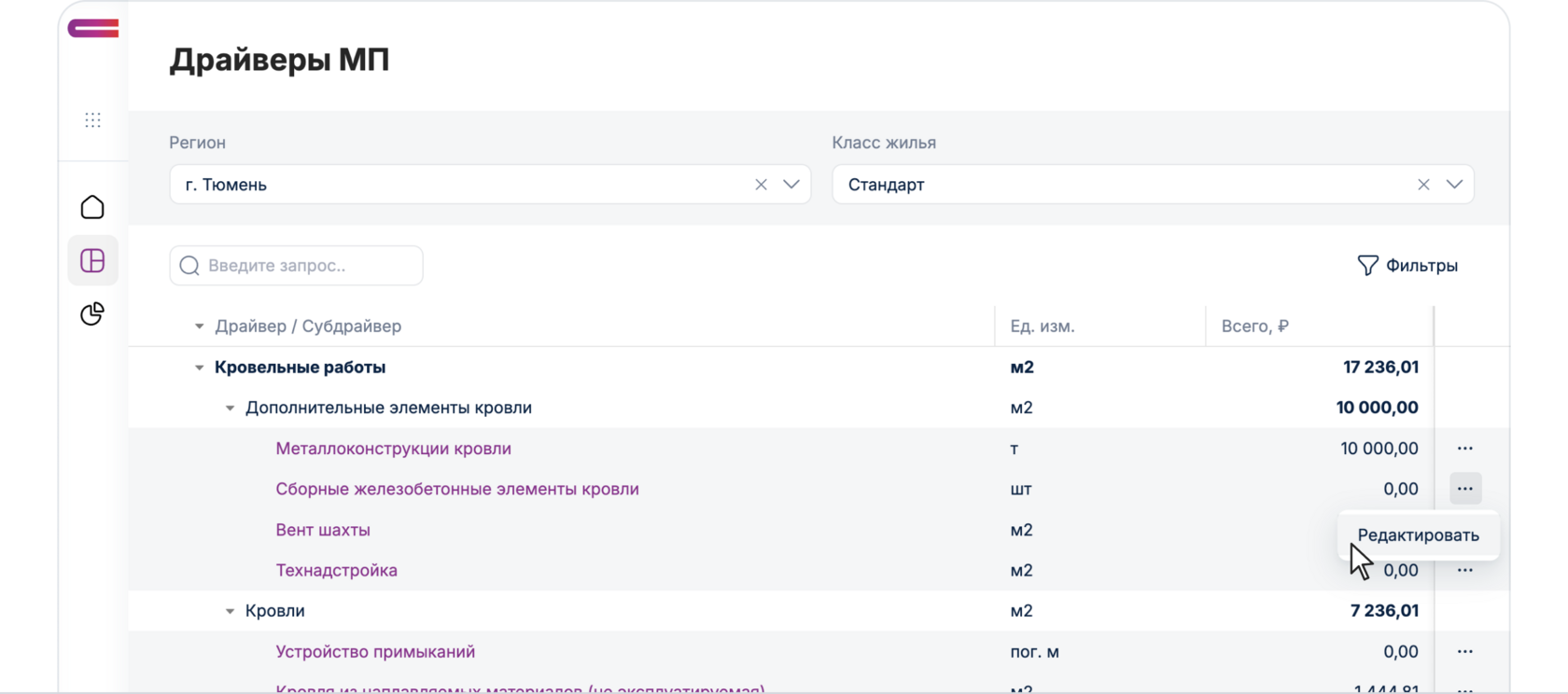This screenshot has width=1568, height=694.
Task: Go to the Home sidebar icon
Action: (x=92, y=207)
